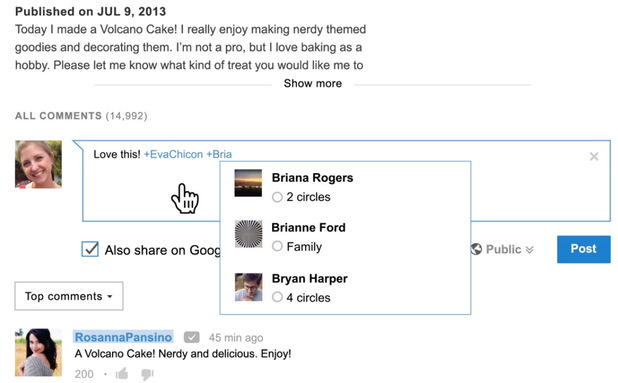Open the Top comments sort dropdown
This screenshot has height=383, width=618.
point(69,296)
